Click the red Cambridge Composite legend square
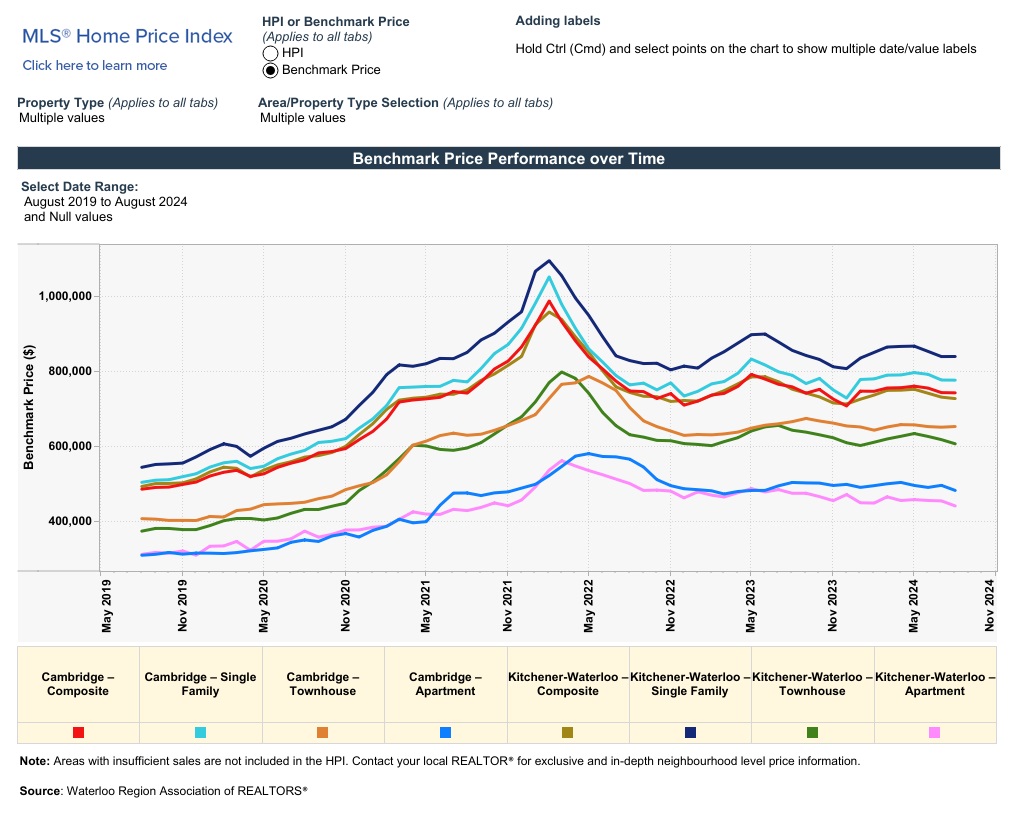This screenshot has width=1014, height=813. coord(78,733)
